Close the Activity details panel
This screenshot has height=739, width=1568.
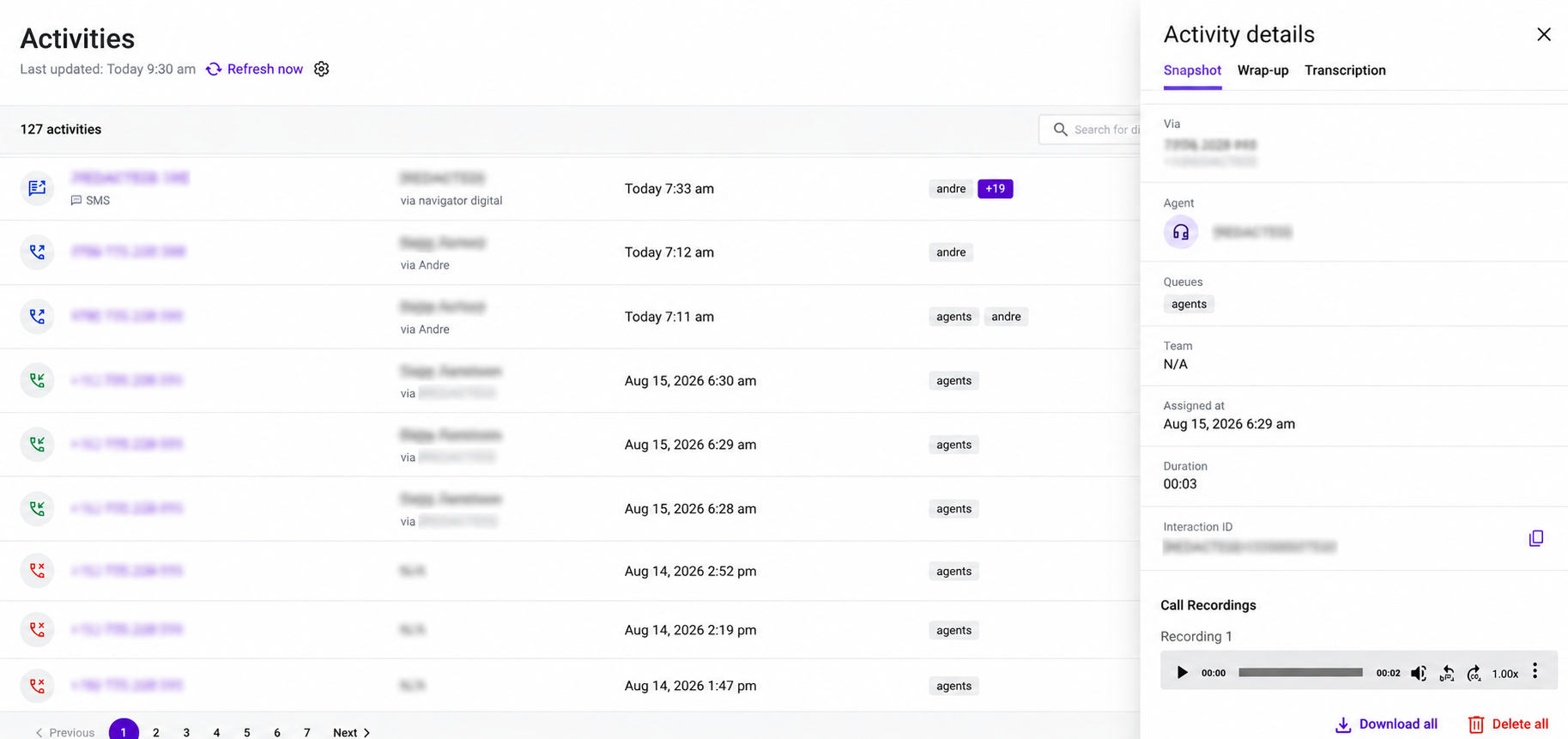click(1543, 34)
